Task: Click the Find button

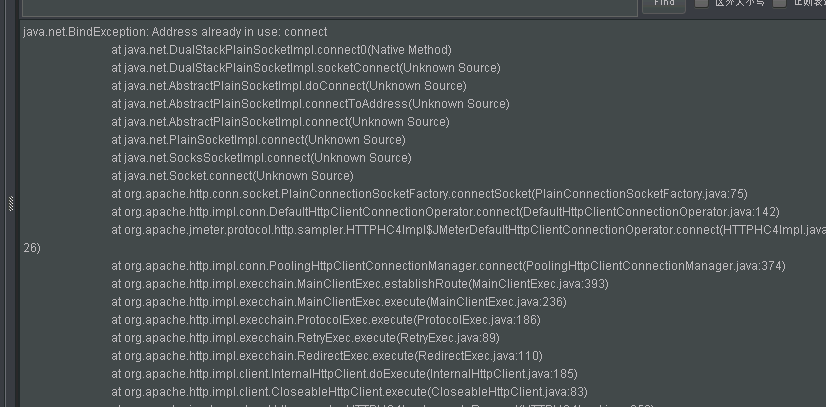Action: click(x=663, y=4)
